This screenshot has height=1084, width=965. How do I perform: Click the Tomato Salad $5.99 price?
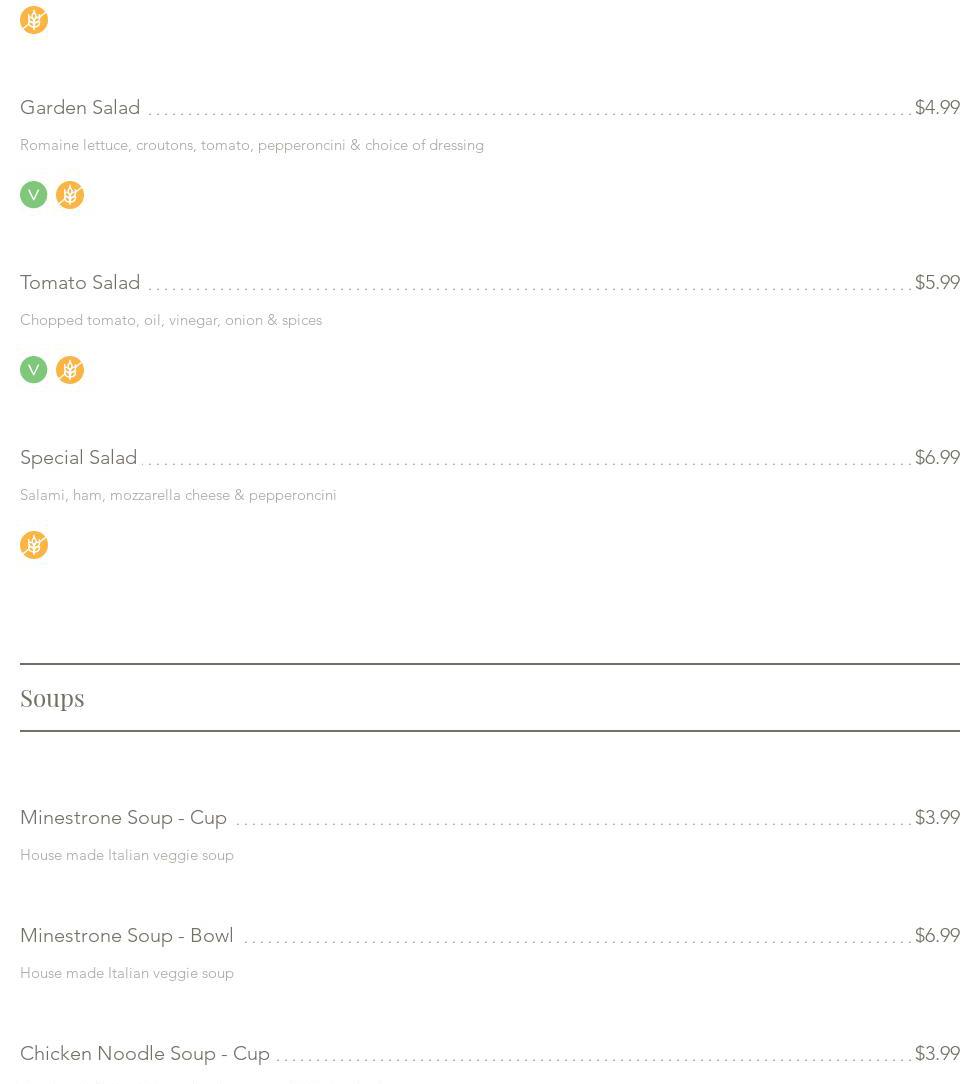(937, 283)
